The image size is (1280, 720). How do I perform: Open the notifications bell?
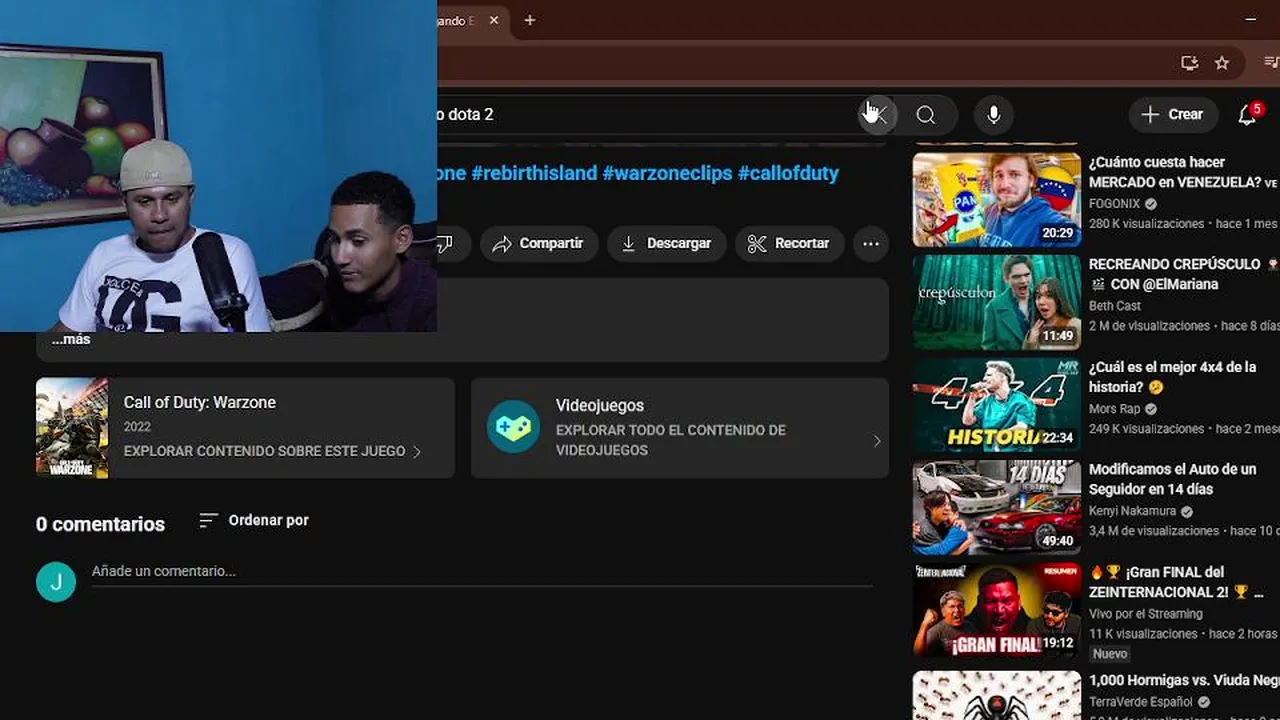[x=1247, y=115]
